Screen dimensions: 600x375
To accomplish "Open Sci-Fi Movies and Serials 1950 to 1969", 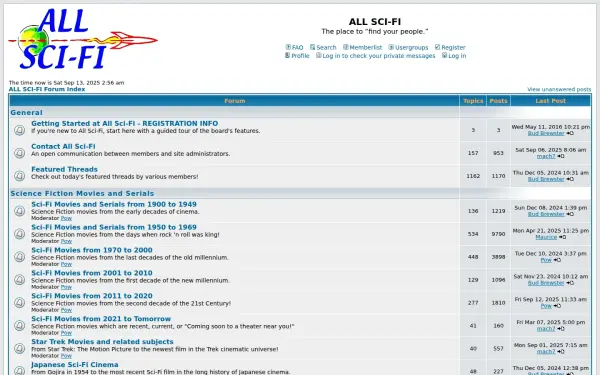I will tap(114, 227).
